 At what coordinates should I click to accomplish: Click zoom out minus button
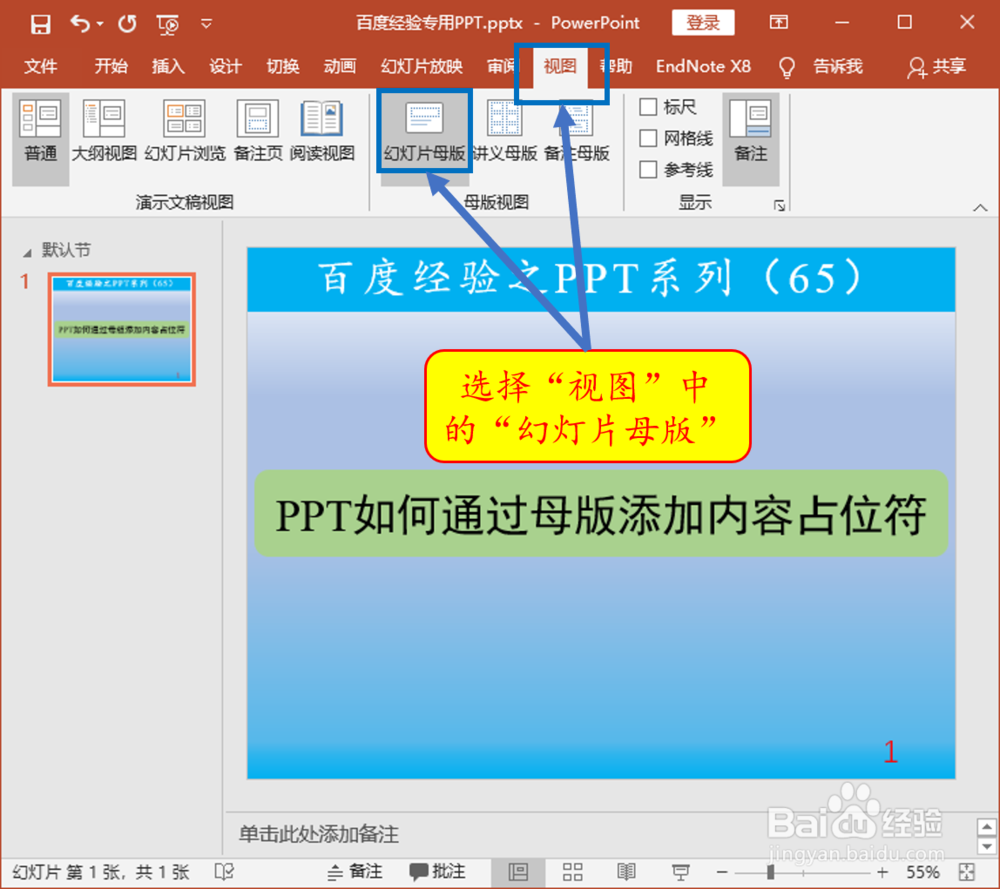tap(721, 872)
